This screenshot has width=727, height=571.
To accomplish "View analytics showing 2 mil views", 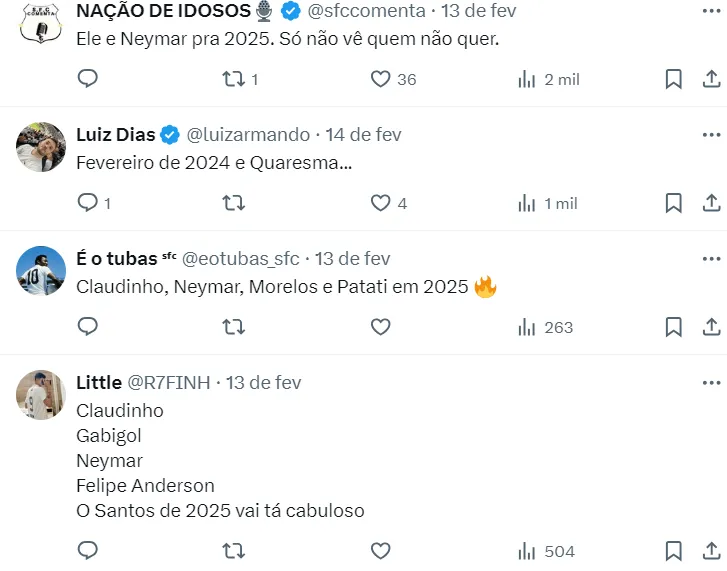I will (548, 79).
